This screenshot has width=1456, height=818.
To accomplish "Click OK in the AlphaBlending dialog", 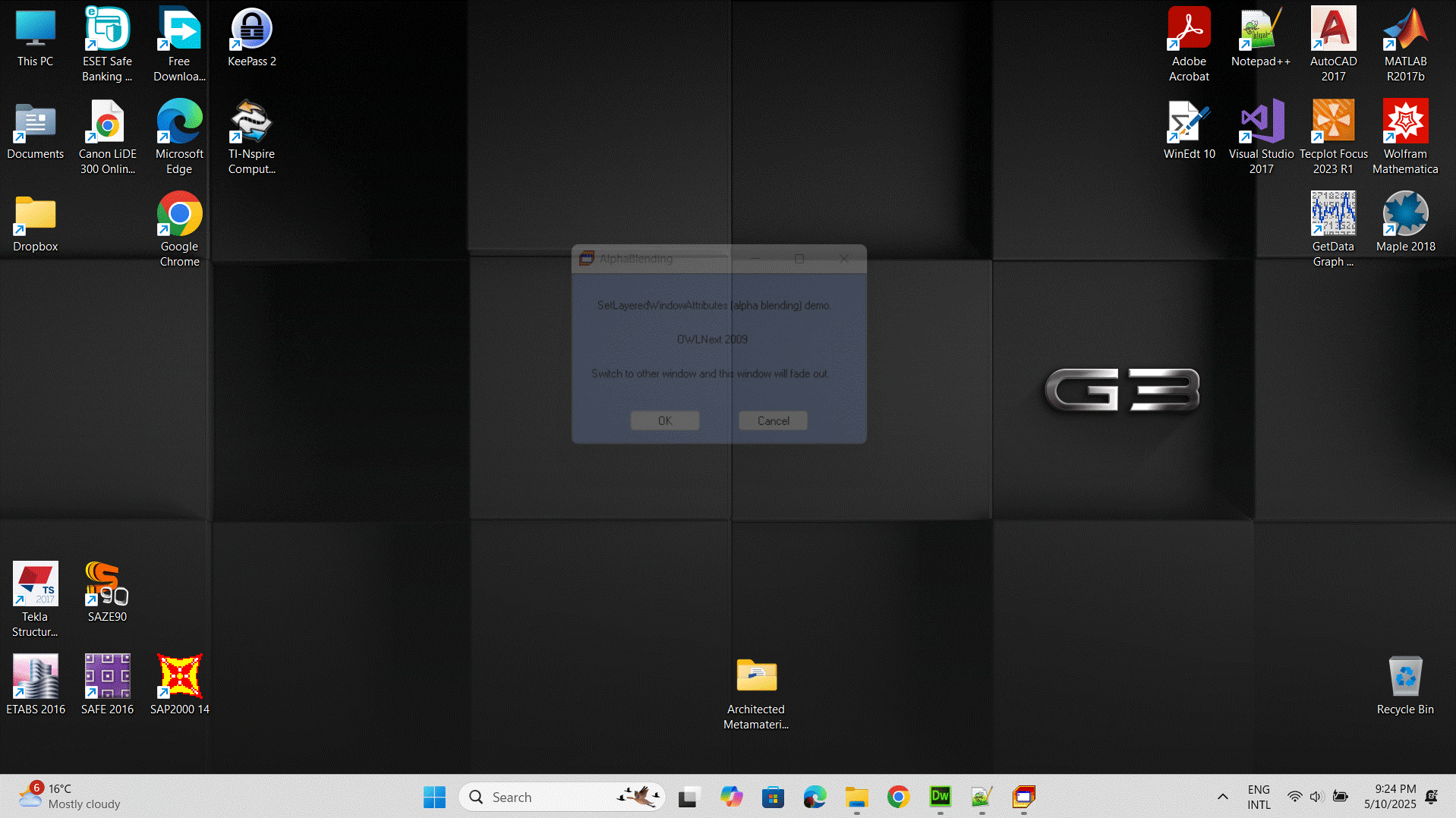I will coord(664,420).
